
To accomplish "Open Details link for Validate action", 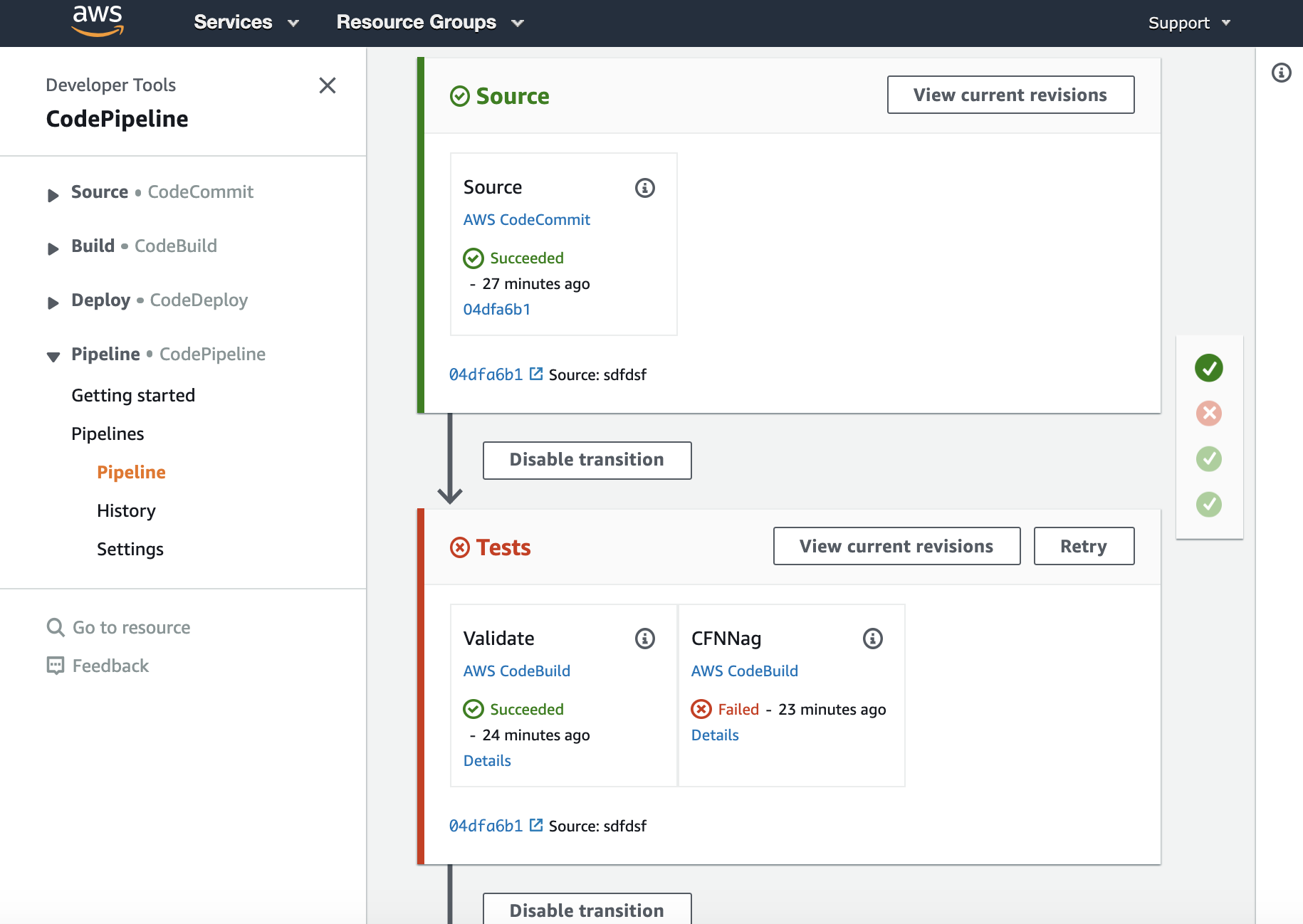I will point(487,761).
